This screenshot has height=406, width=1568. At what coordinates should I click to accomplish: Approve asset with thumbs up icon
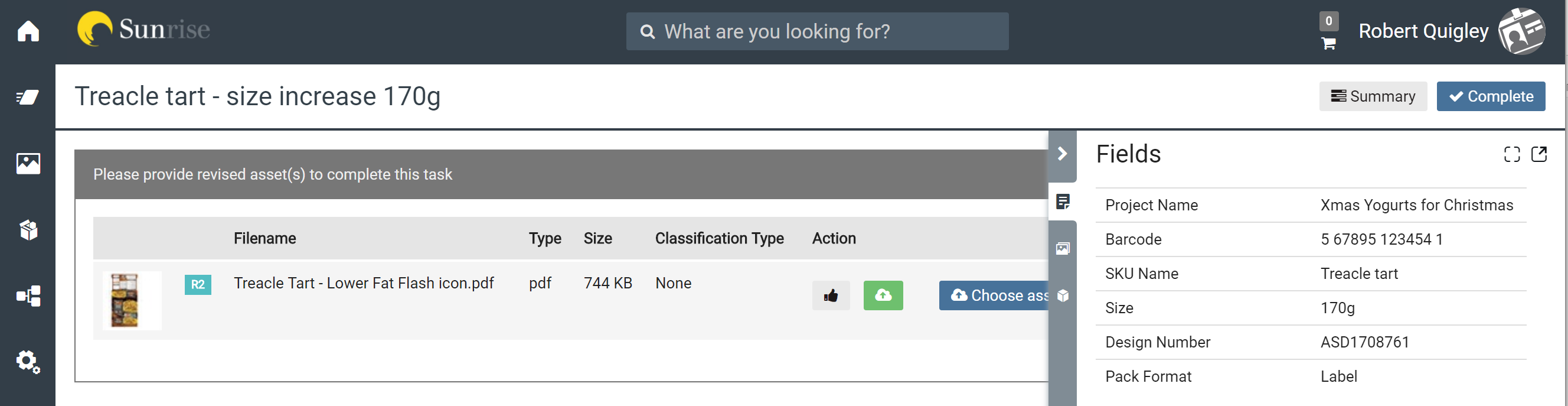[x=831, y=295]
